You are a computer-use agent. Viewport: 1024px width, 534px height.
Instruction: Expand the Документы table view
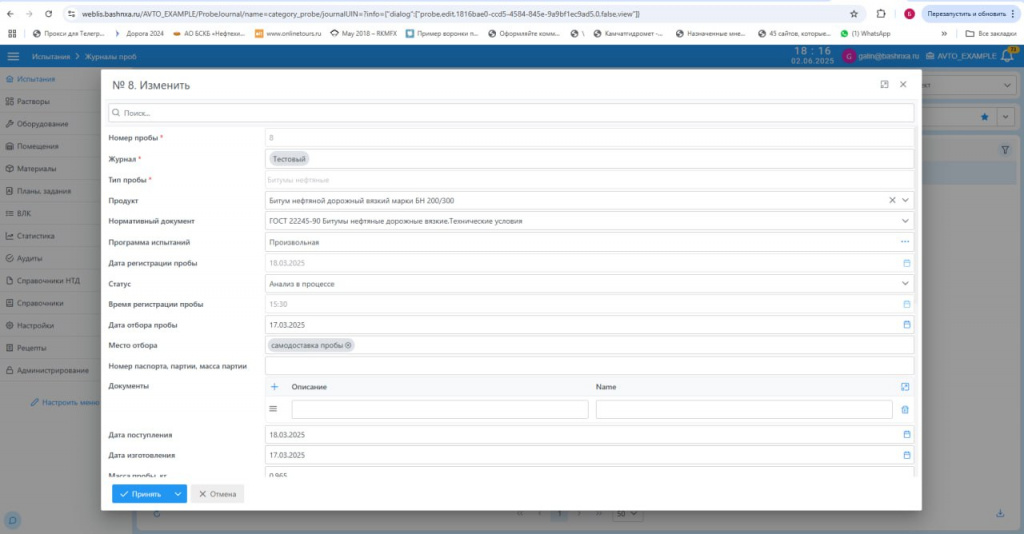tap(905, 386)
